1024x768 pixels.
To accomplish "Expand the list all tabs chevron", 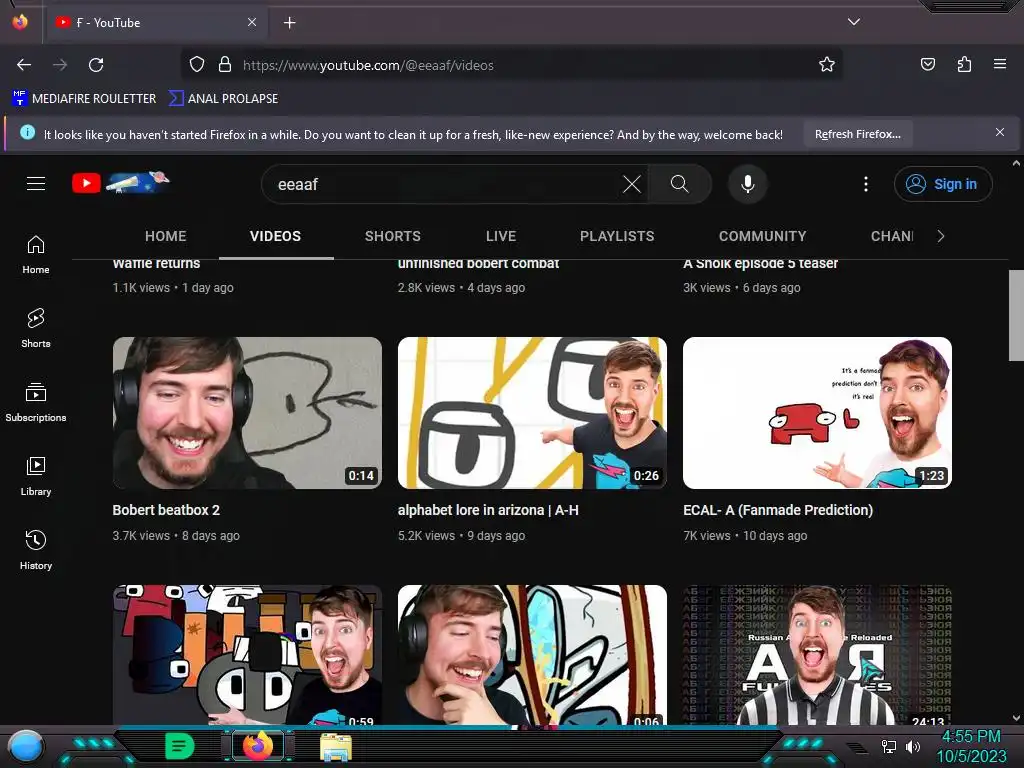I will pos(854,22).
